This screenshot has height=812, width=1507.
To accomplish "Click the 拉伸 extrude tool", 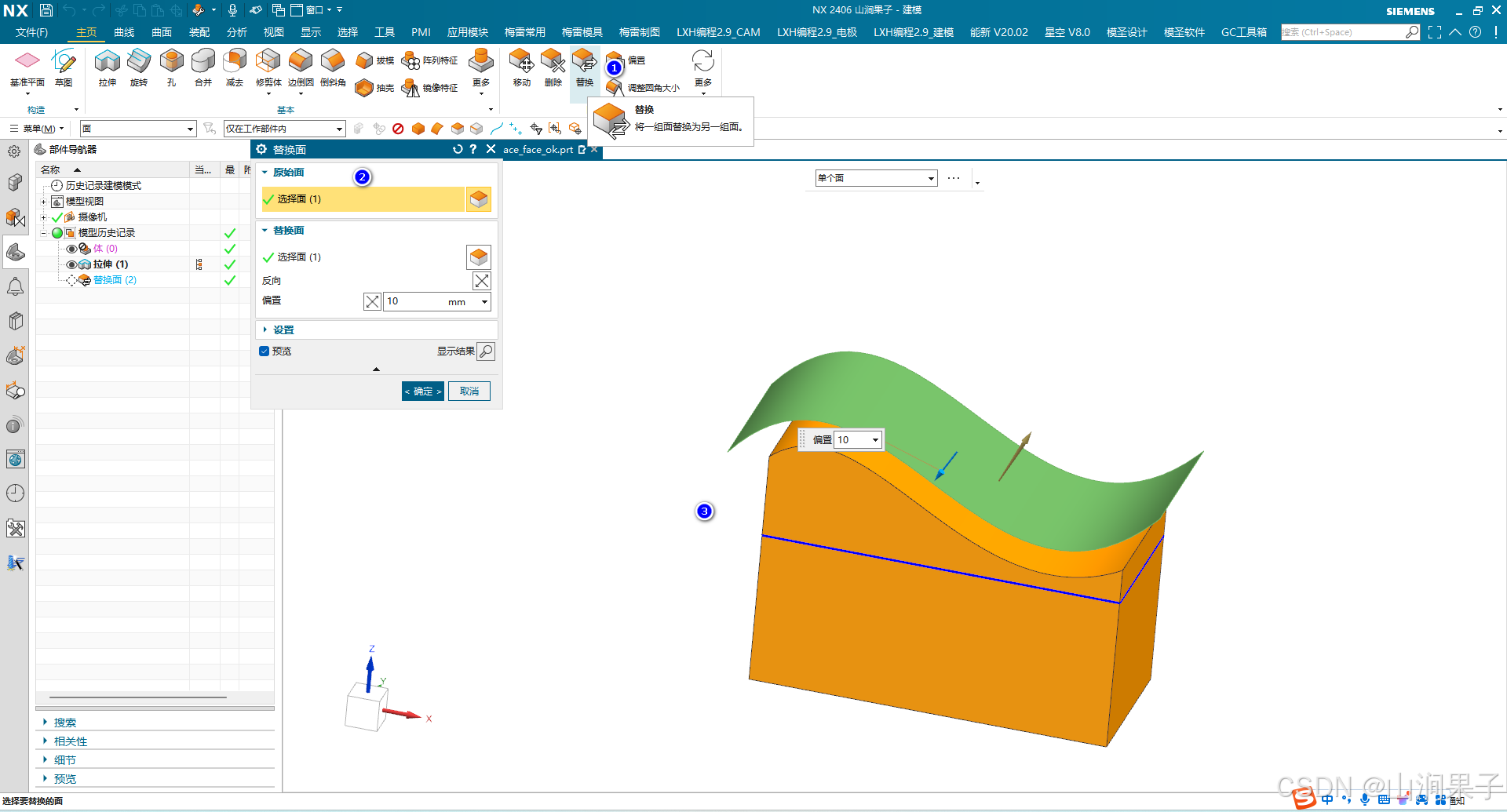I will coord(108,68).
